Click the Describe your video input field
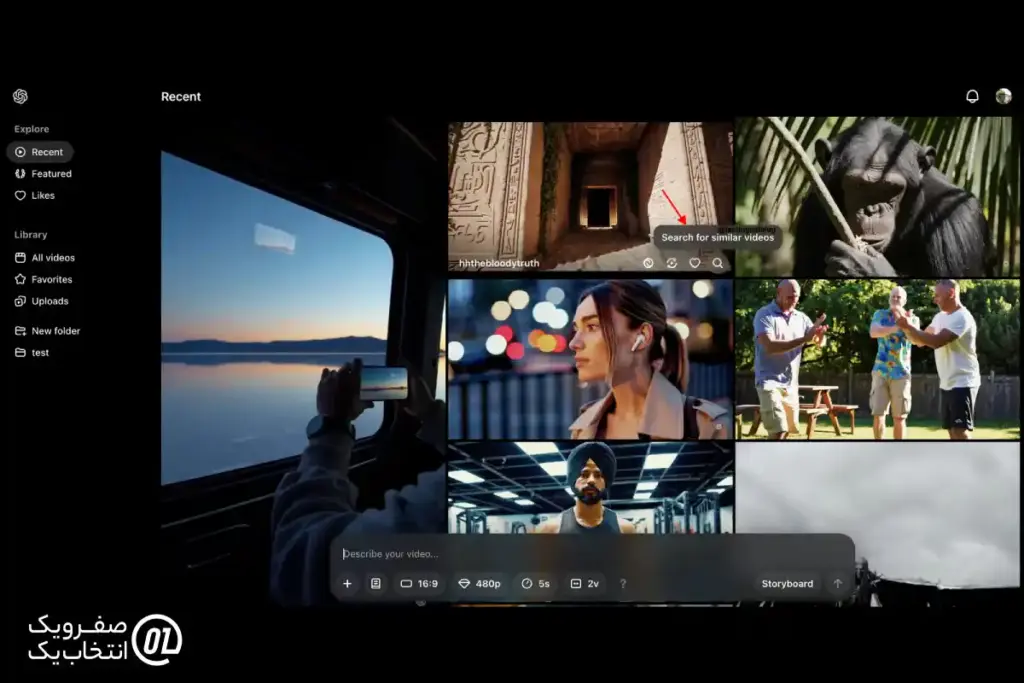 pyautogui.click(x=590, y=554)
